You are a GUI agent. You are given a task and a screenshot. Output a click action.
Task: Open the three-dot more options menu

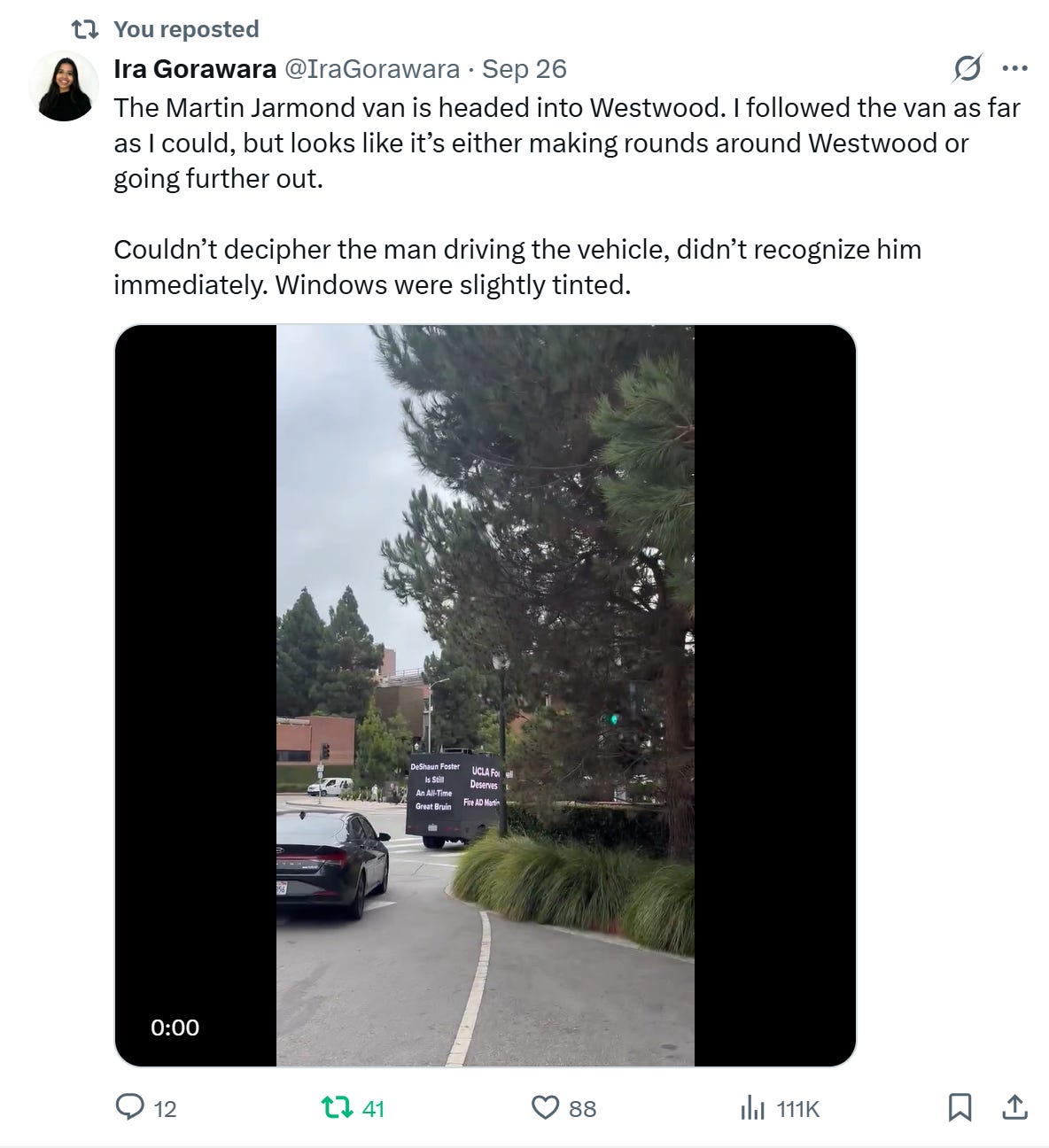tap(1014, 68)
